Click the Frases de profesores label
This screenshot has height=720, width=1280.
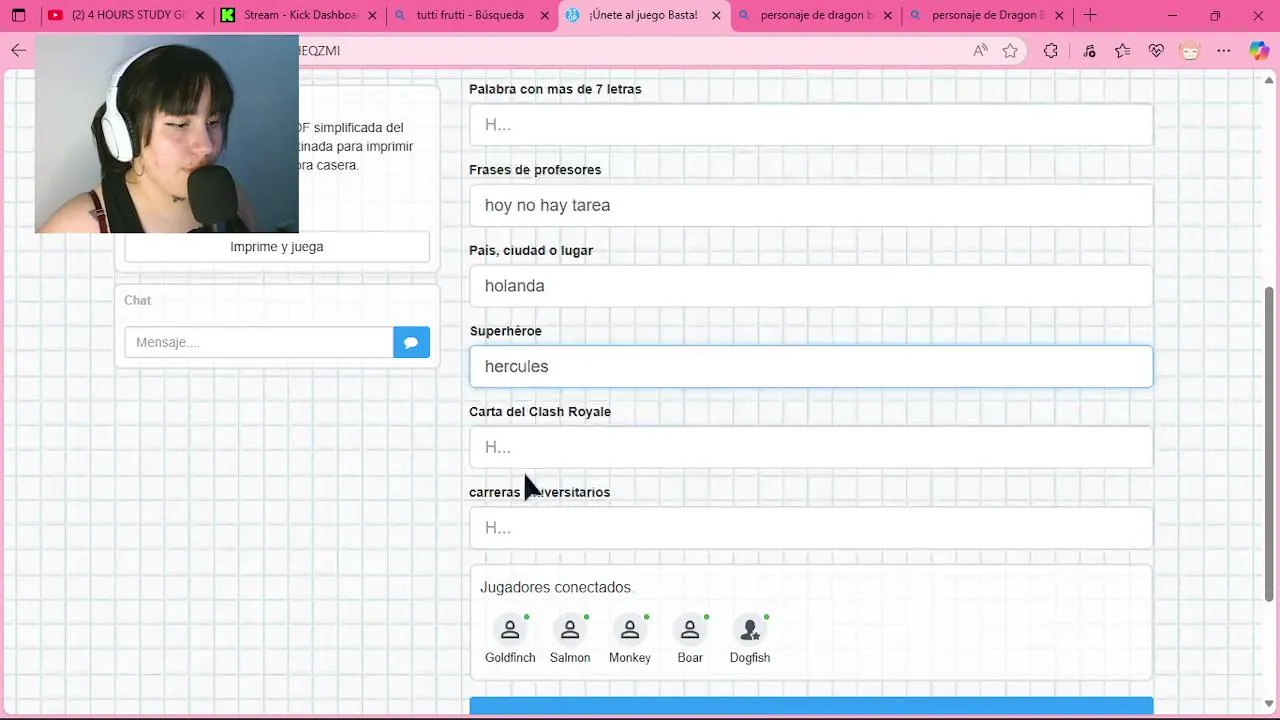pos(535,170)
